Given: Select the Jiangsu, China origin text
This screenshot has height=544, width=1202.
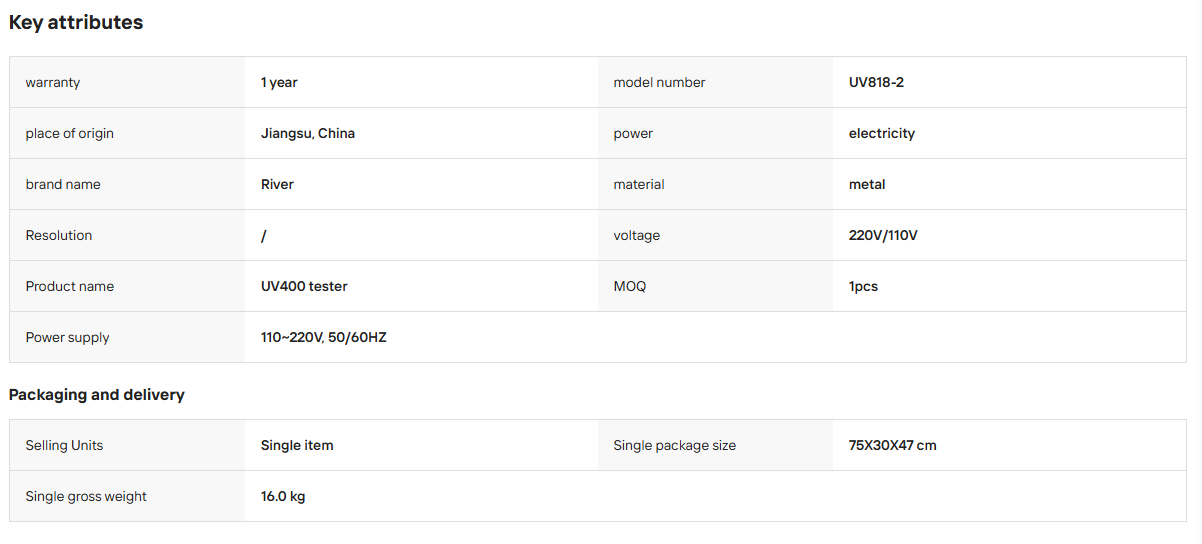Looking at the screenshot, I should 308,133.
